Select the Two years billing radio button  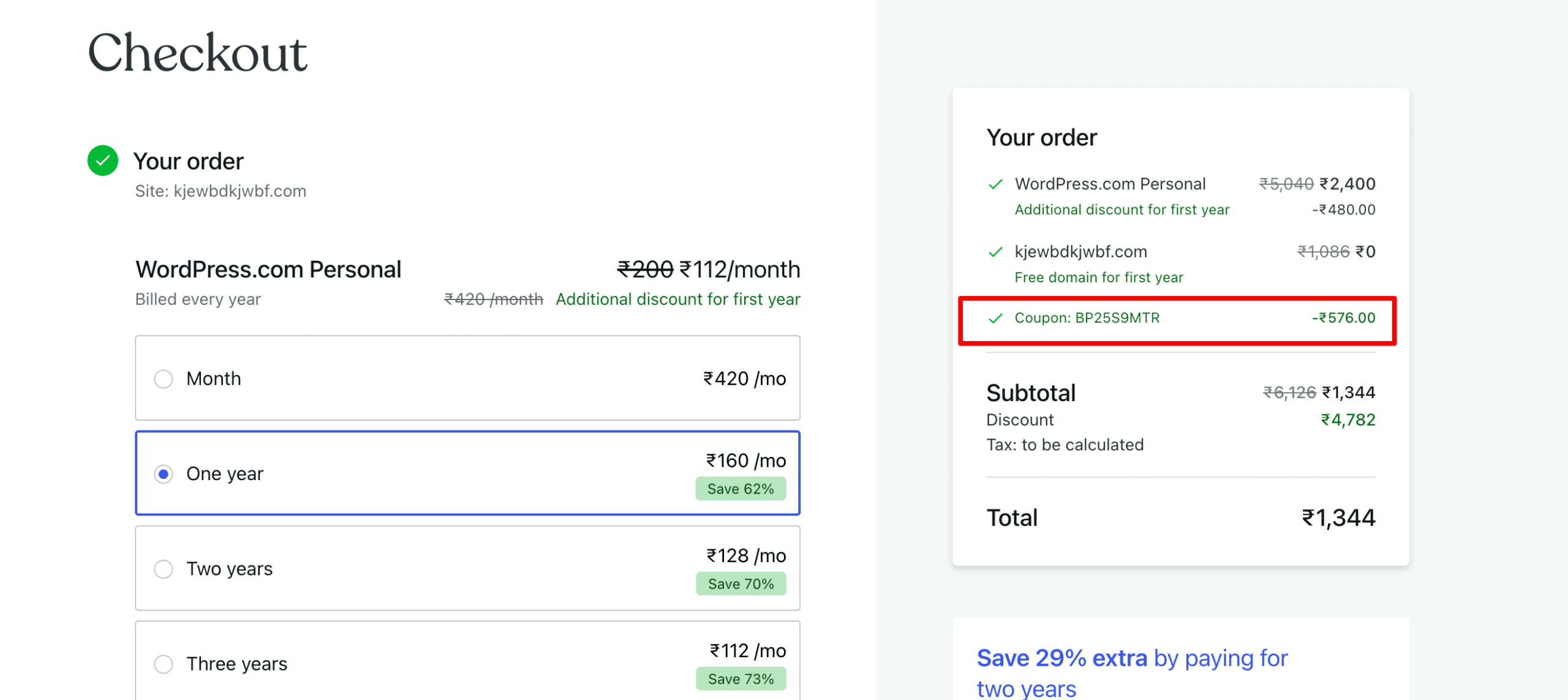[x=163, y=569]
